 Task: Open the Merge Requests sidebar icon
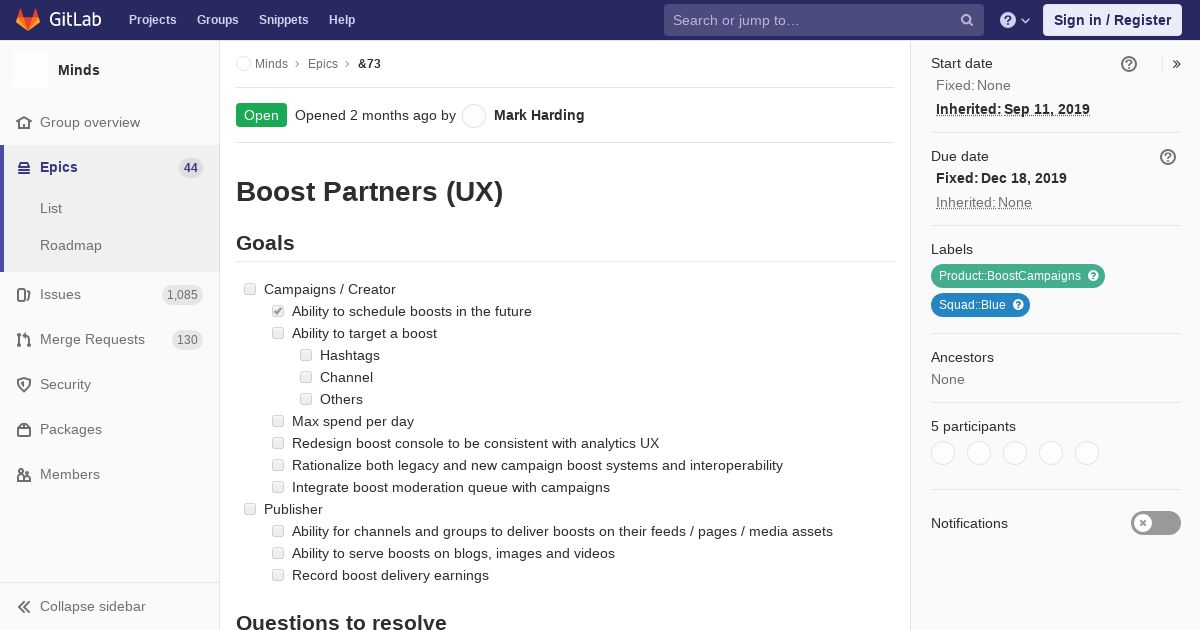tap(24, 340)
